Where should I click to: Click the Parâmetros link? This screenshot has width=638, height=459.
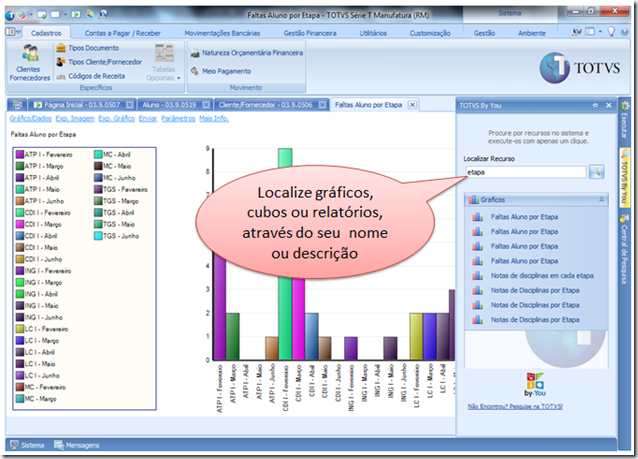coord(178,118)
